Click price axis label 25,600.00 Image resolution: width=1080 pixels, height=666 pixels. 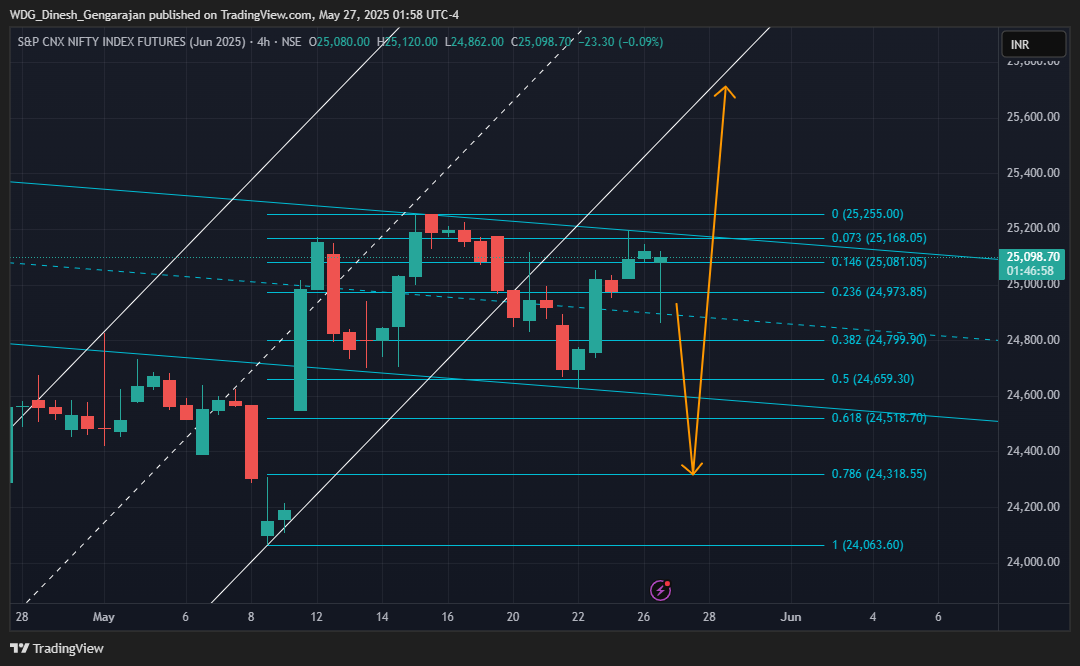coord(1032,117)
